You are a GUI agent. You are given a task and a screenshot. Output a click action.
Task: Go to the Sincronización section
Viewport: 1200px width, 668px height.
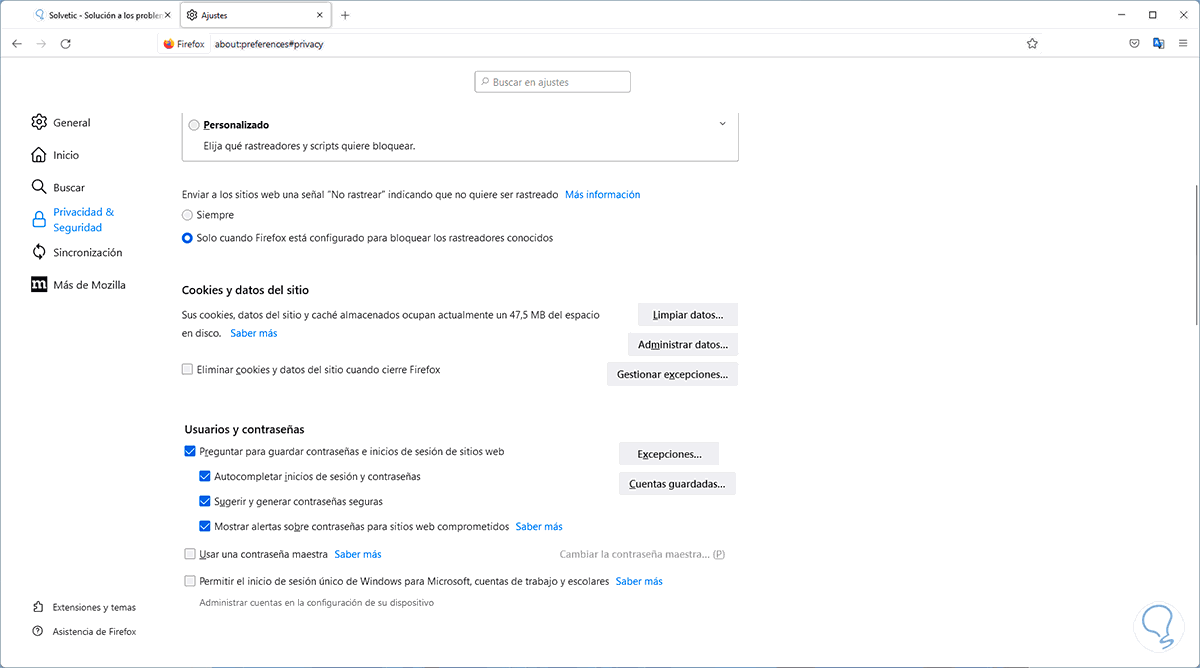coord(87,252)
